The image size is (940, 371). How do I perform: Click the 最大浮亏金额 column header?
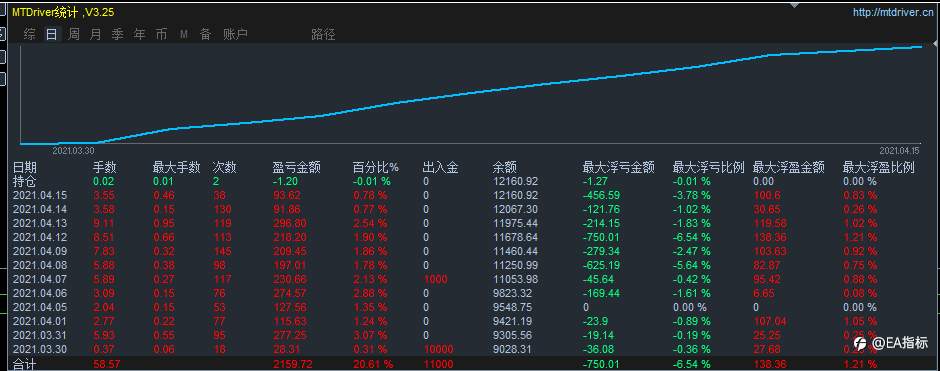[x=618, y=168]
